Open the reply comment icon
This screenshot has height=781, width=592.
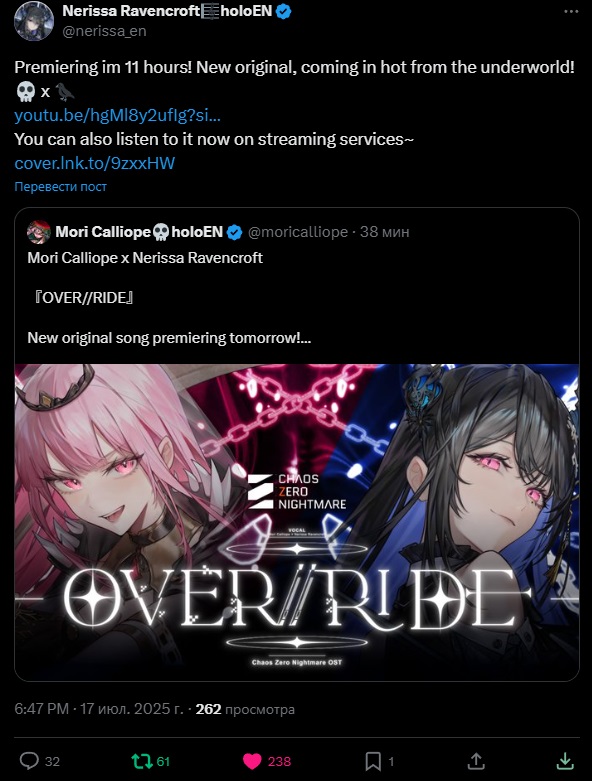29,761
